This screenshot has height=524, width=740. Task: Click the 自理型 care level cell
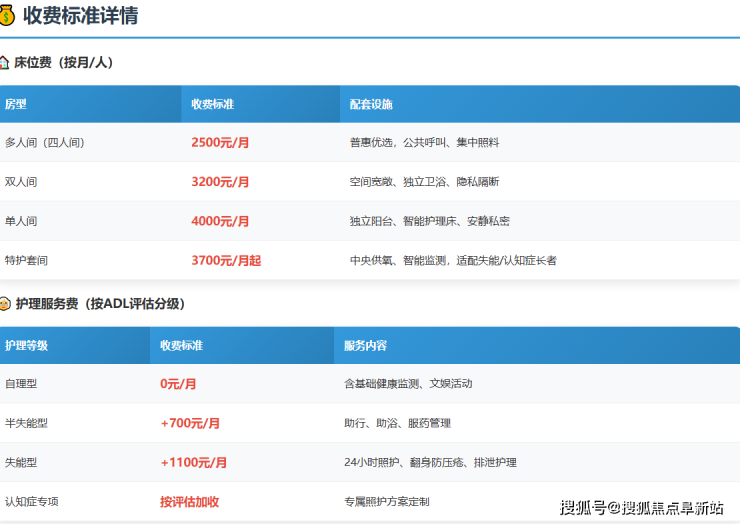tap(21, 383)
